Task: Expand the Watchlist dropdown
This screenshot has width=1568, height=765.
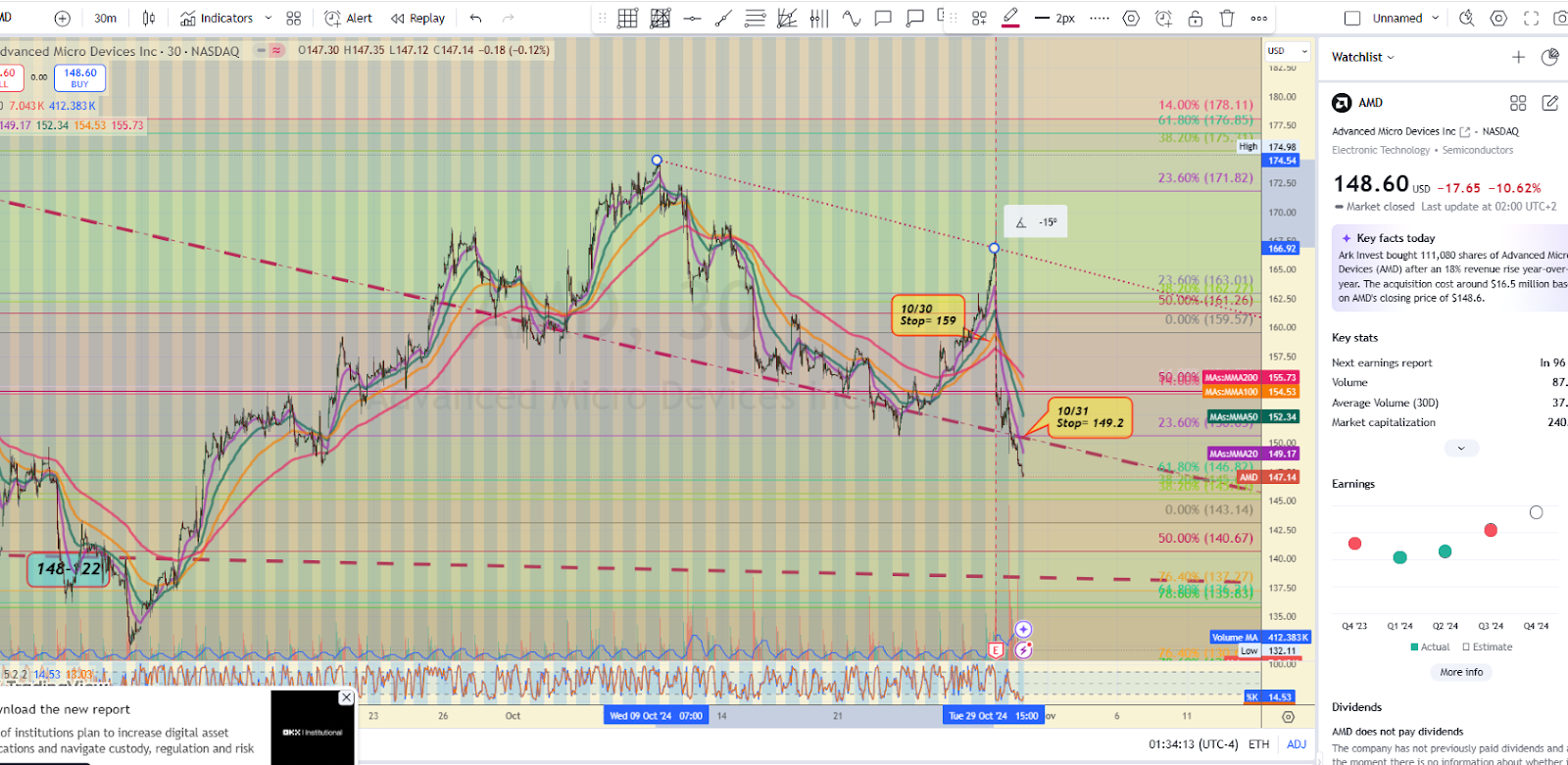Action: [1362, 57]
